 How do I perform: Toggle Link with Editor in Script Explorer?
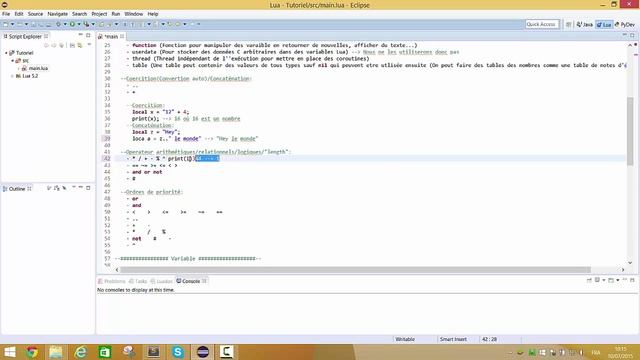coord(80,45)
